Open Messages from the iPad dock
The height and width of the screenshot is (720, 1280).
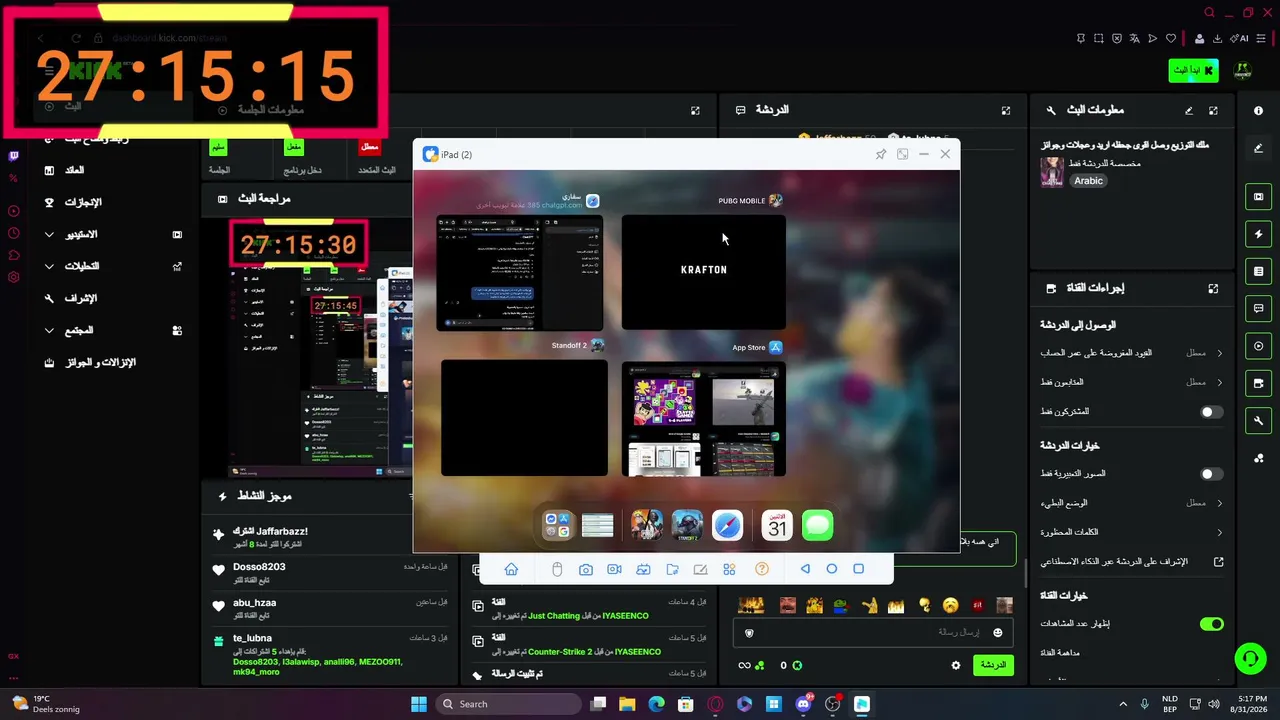point(817,525)
